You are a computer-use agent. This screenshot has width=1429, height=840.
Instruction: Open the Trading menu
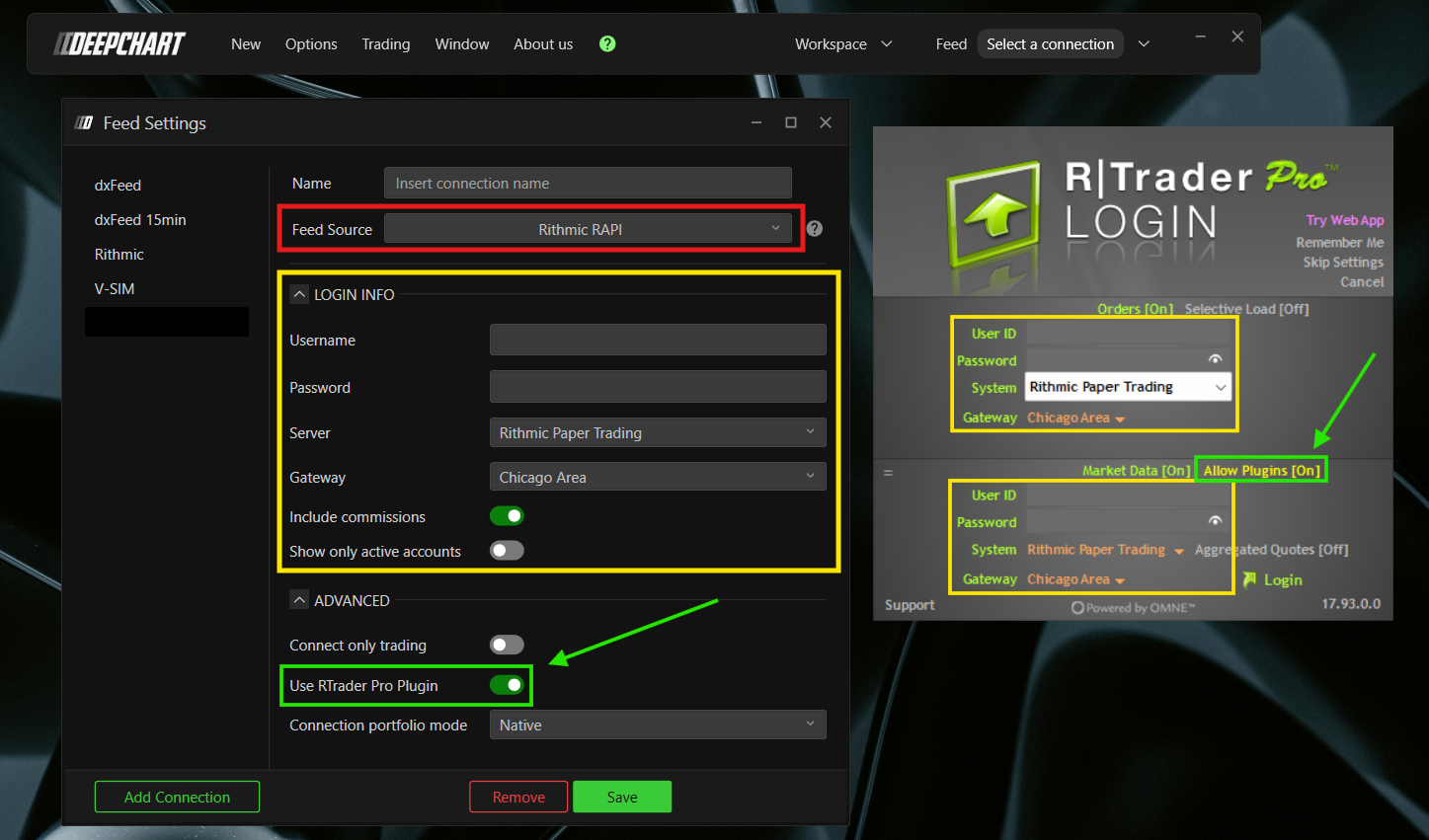385,43
